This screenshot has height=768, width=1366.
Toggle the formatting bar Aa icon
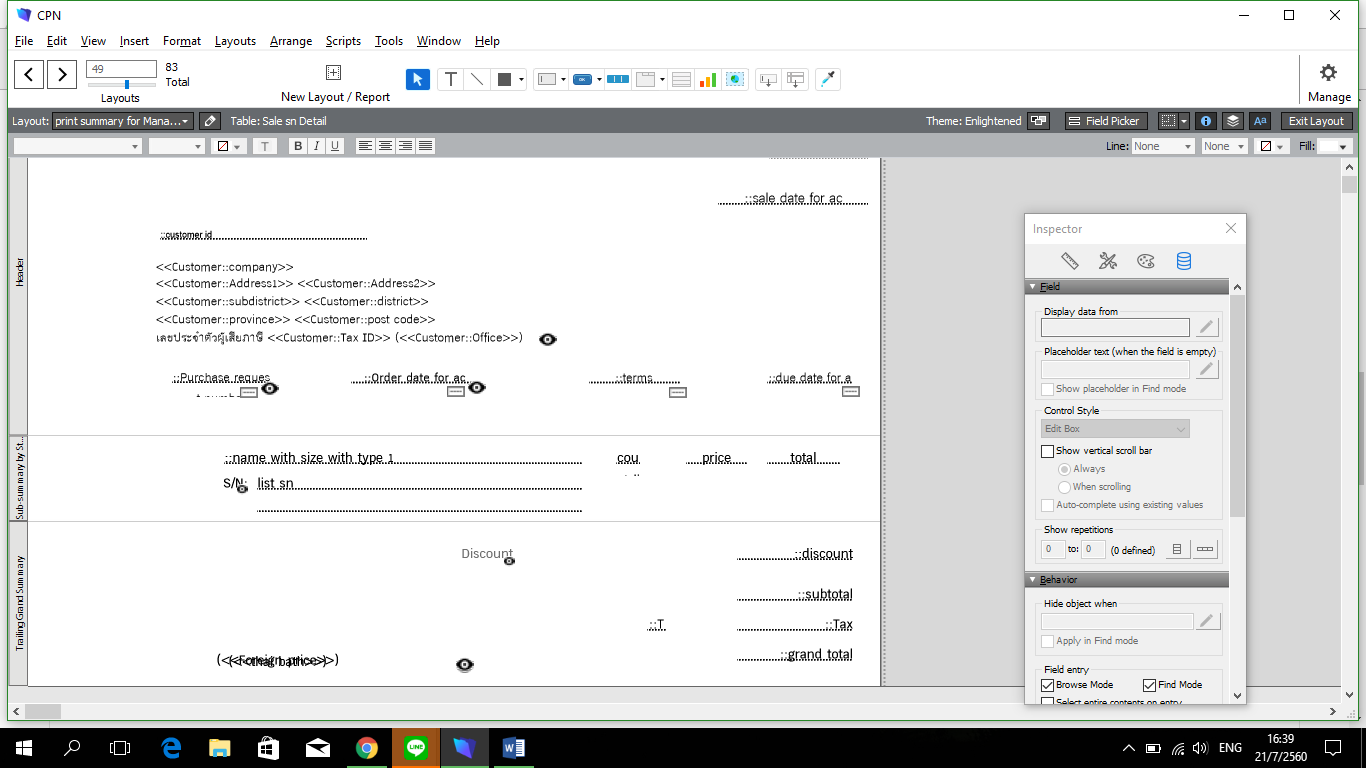[1260, 121]
